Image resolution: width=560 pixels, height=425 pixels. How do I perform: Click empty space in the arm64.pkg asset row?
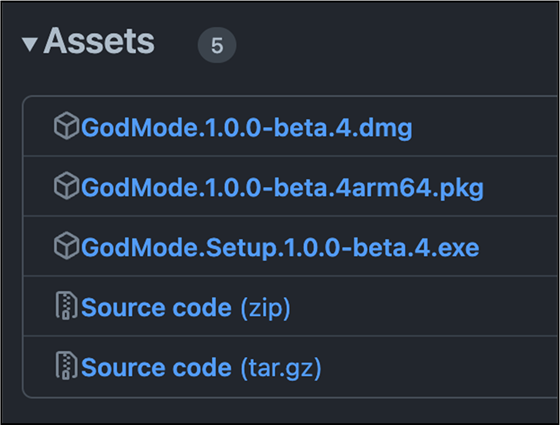tap(521, 186)
